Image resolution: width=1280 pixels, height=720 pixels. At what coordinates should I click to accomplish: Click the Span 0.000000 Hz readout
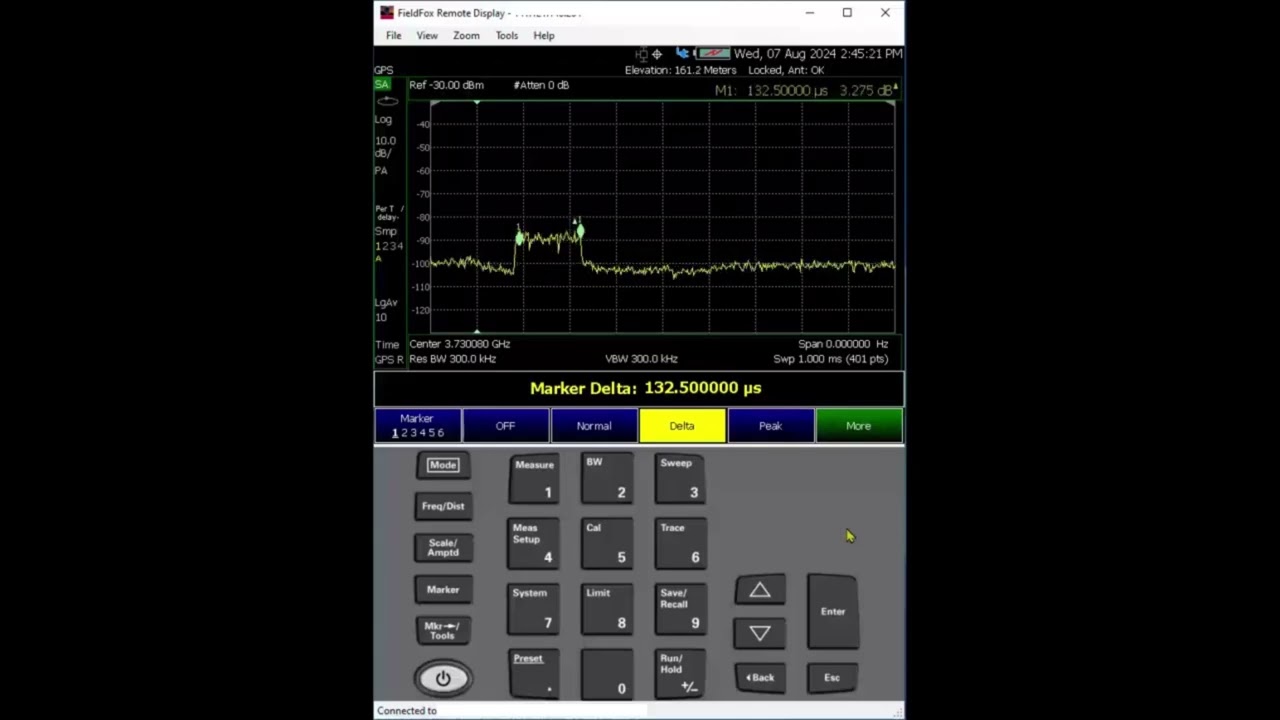(x=843, y=344)
